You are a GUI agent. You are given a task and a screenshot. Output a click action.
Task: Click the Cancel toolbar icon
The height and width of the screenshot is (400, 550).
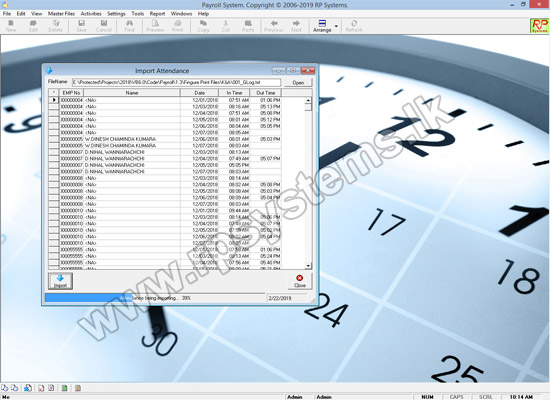click(104, 26)
